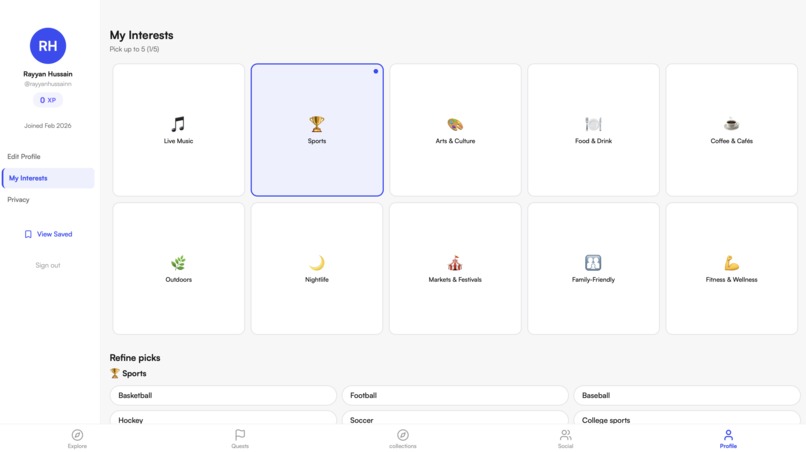Click the coffee cup icon
Screen dimensions: 806x452
pos(731,124)
